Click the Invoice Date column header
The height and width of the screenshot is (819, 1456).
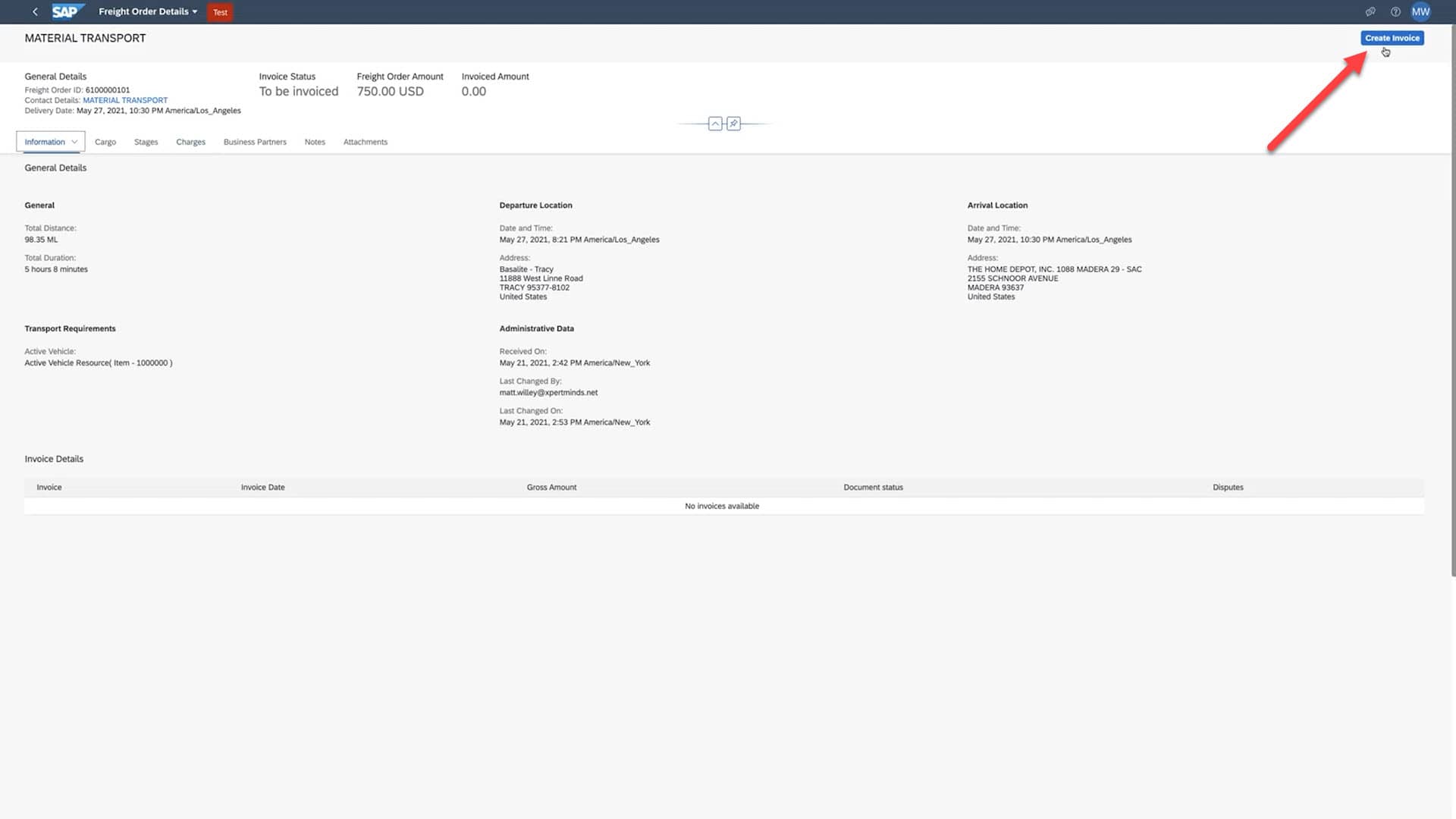coord(263,488)
